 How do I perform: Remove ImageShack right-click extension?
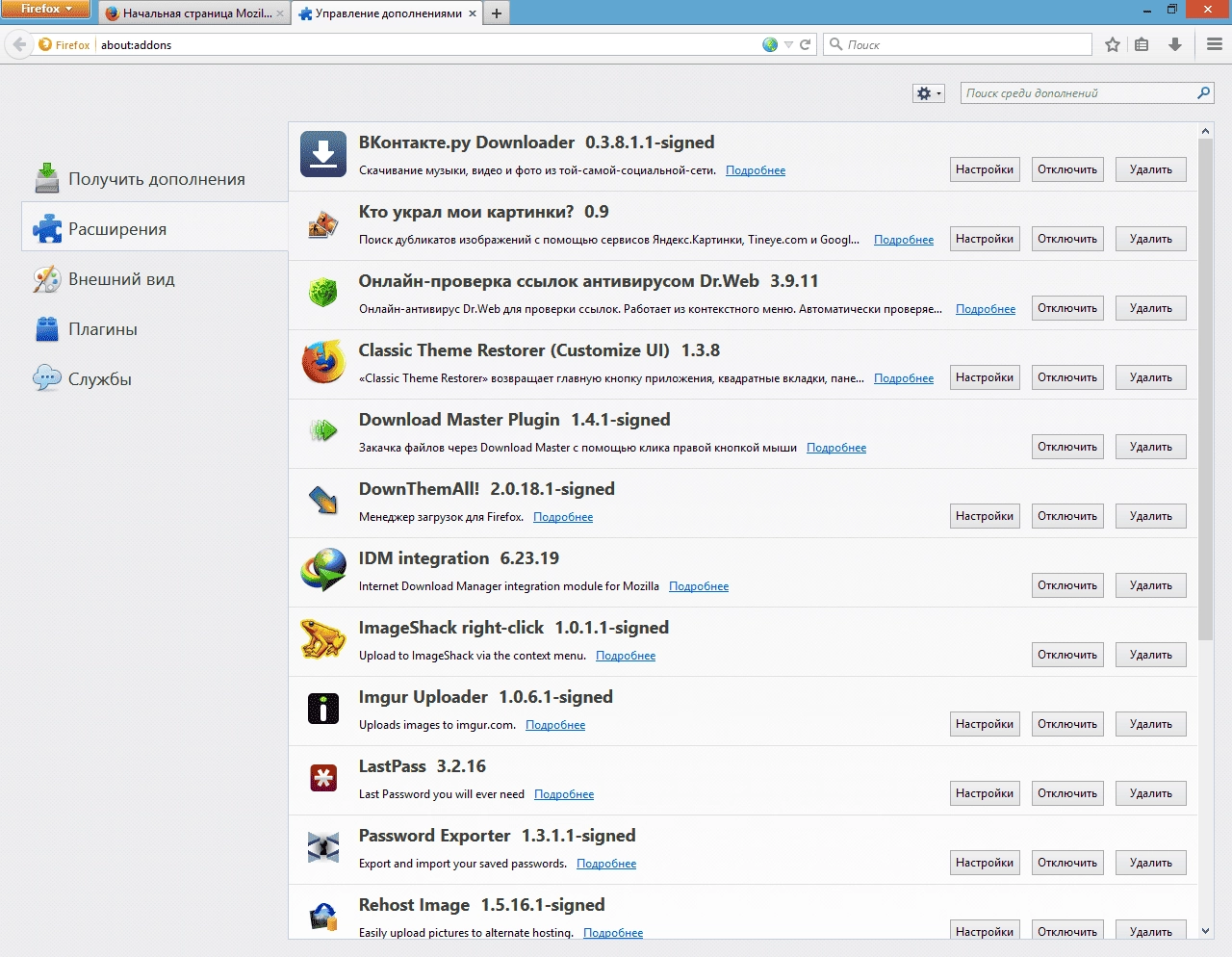tap(1151, 655)
